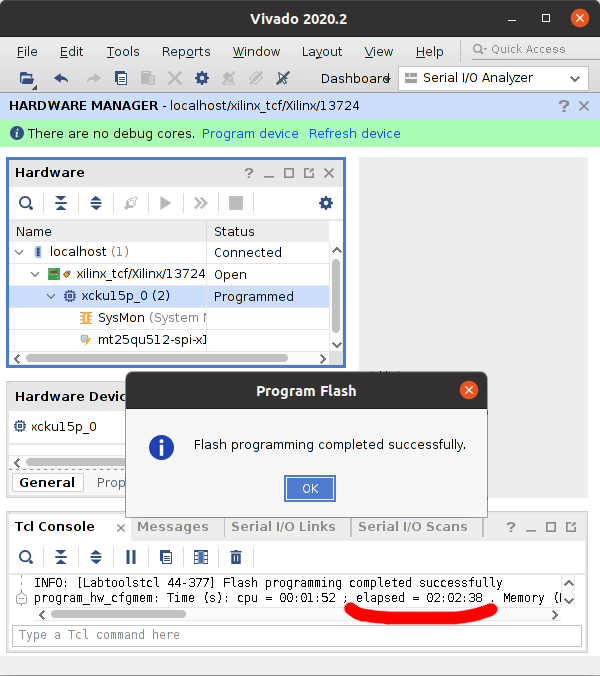
Task: Open the Serial I/O Analyzer layout dropdown
Action: [x=494, y=78]
